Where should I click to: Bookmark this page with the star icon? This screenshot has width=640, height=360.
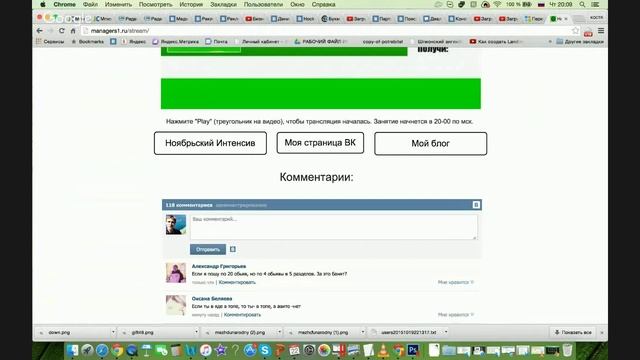[x=575, y=31]
